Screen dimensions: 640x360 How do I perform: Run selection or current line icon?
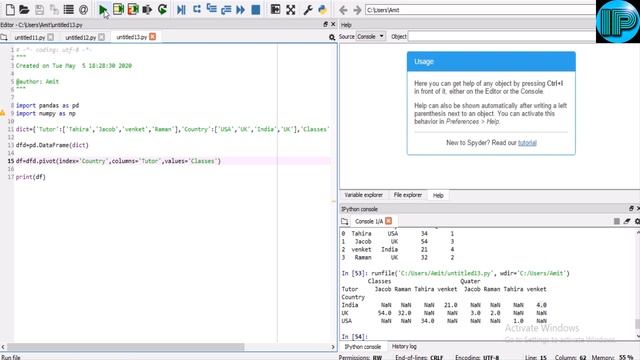[x=147, y=9]
